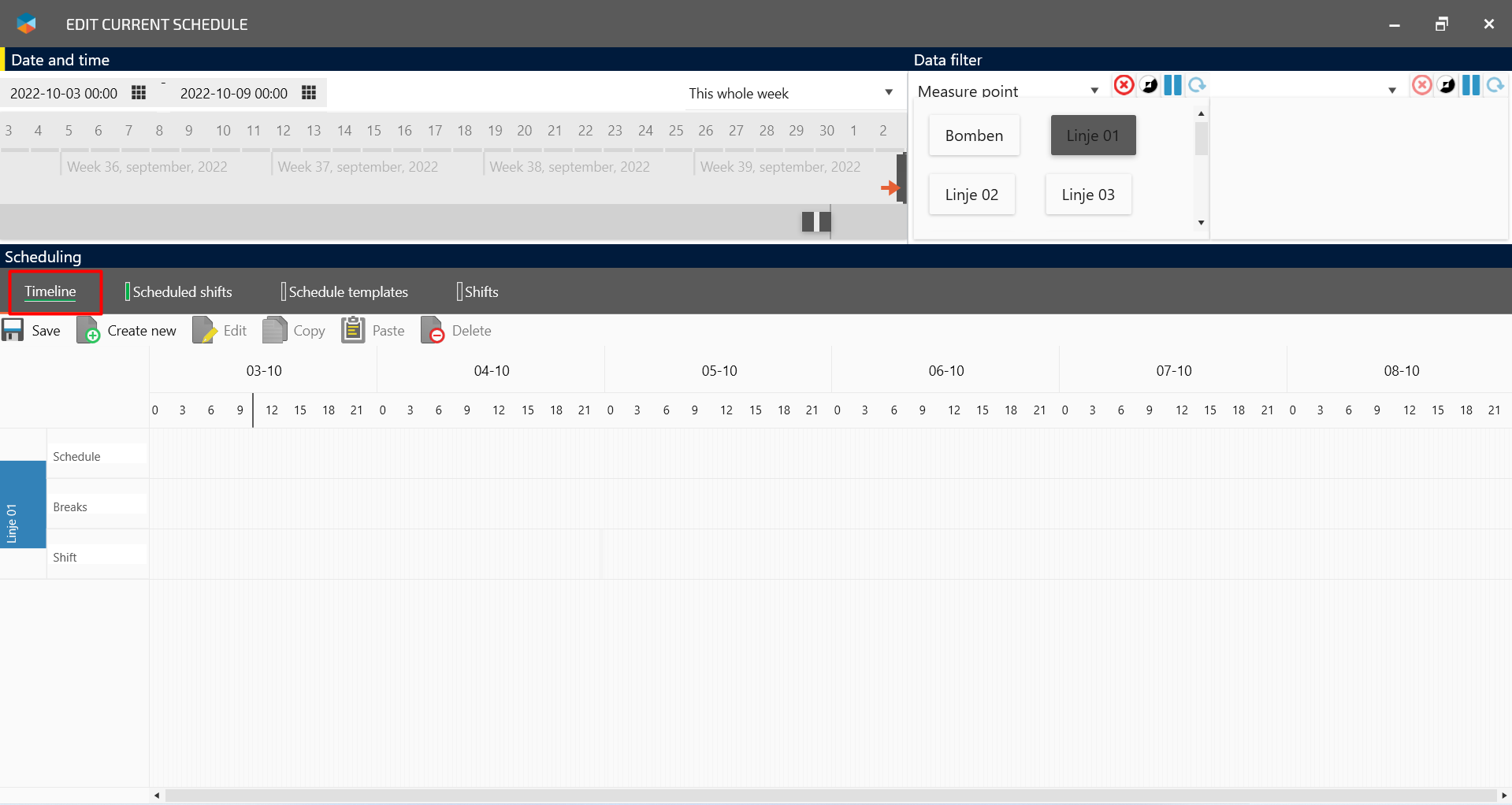Screen dimensions: 1512x805
Task: Switch to the Scheduled shifts tab
Action: click(182, 291)
